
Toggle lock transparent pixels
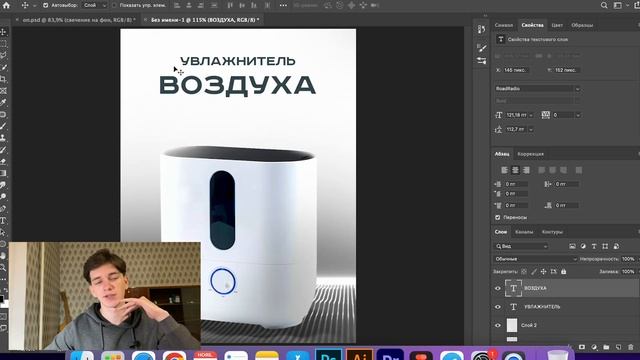(524, 271)
